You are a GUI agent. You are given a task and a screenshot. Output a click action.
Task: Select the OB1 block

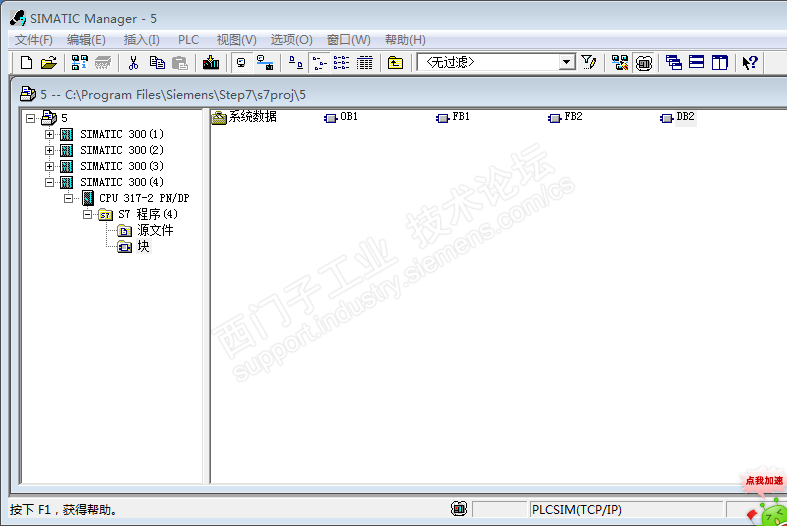click(341, 117)
